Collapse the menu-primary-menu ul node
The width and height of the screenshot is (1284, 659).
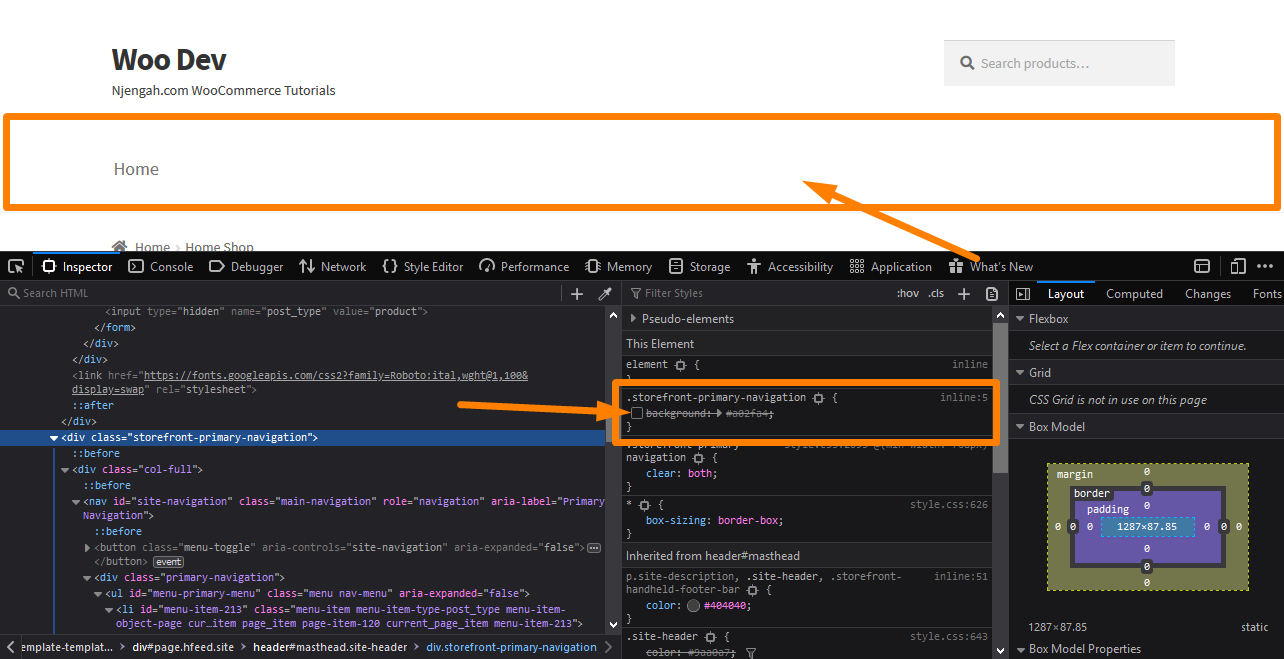coord(98,594)
